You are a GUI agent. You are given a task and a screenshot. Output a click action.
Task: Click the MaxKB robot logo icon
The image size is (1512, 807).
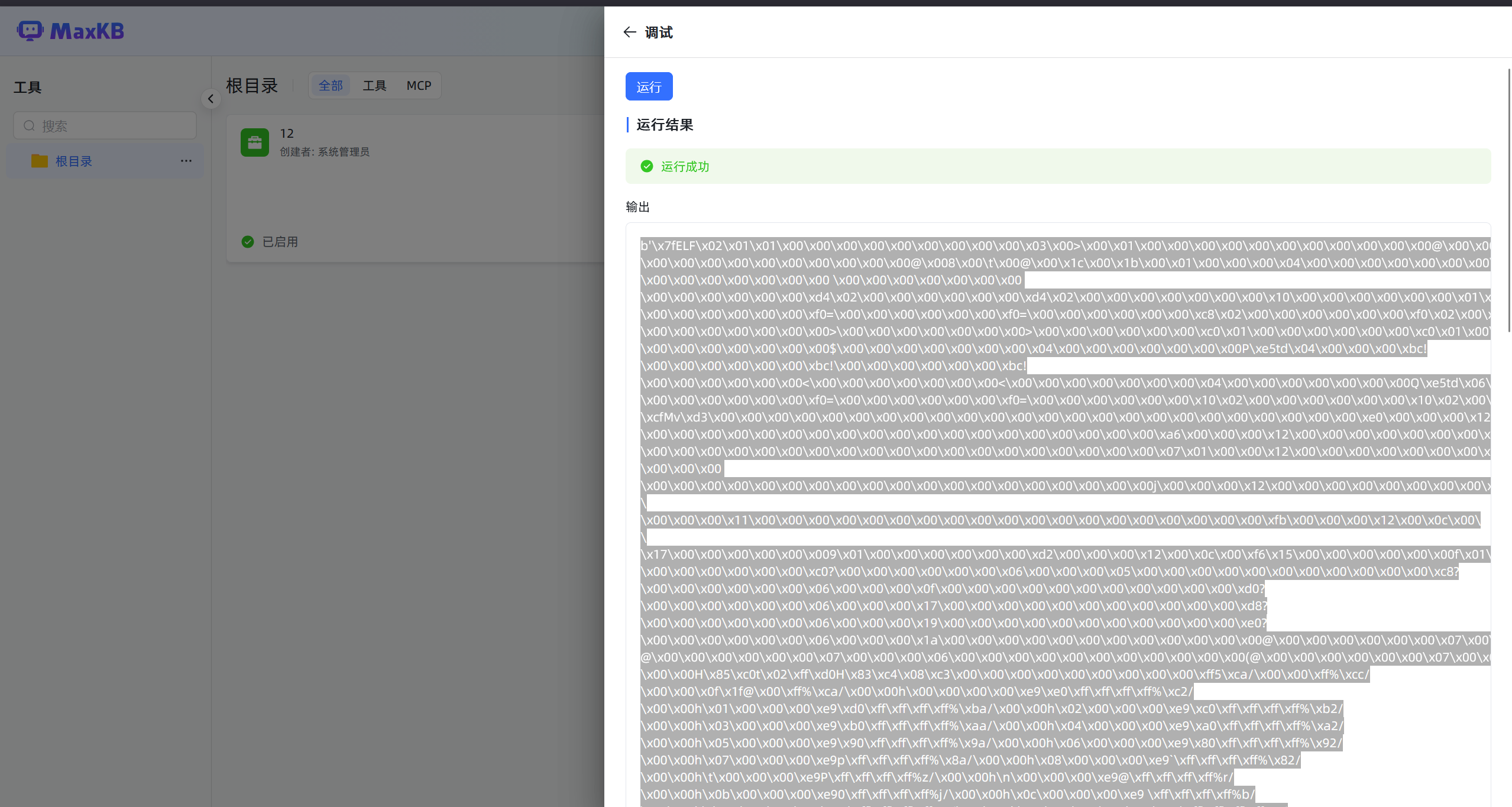coord(30,30)
